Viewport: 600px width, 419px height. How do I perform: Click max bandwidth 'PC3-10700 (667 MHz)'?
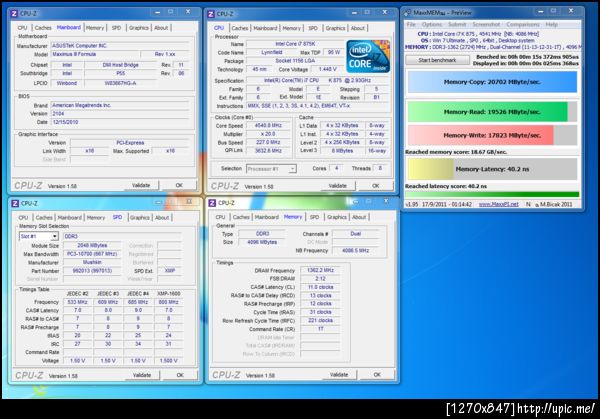92,254
